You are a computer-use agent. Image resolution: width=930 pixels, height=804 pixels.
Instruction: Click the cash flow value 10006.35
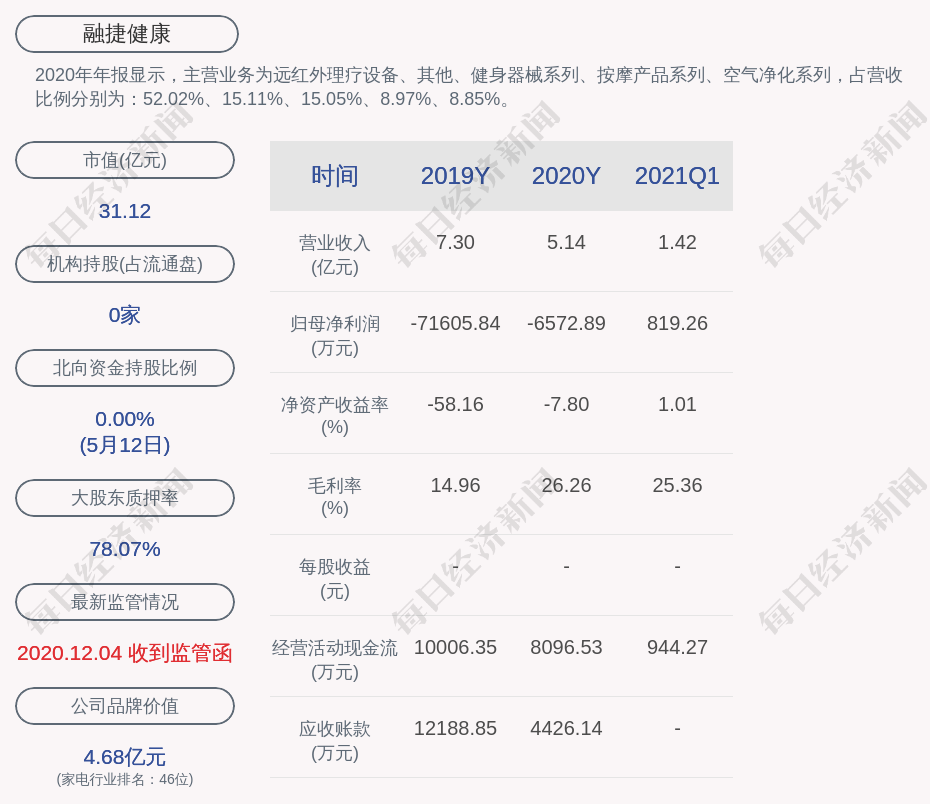click(456, 647)
